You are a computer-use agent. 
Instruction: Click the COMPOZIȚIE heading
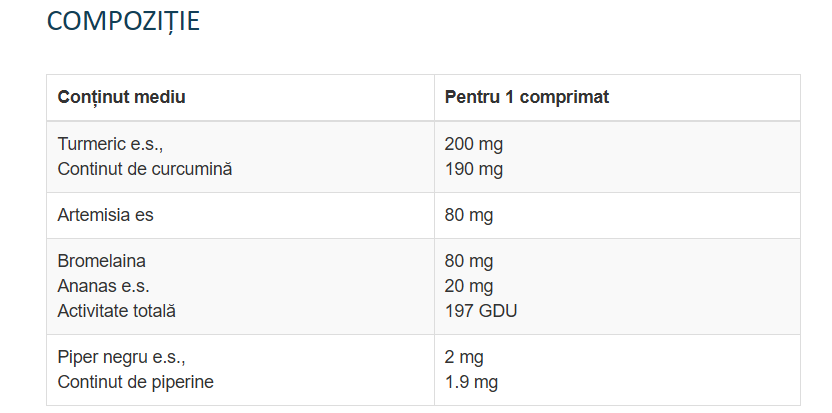coord(123,21)
